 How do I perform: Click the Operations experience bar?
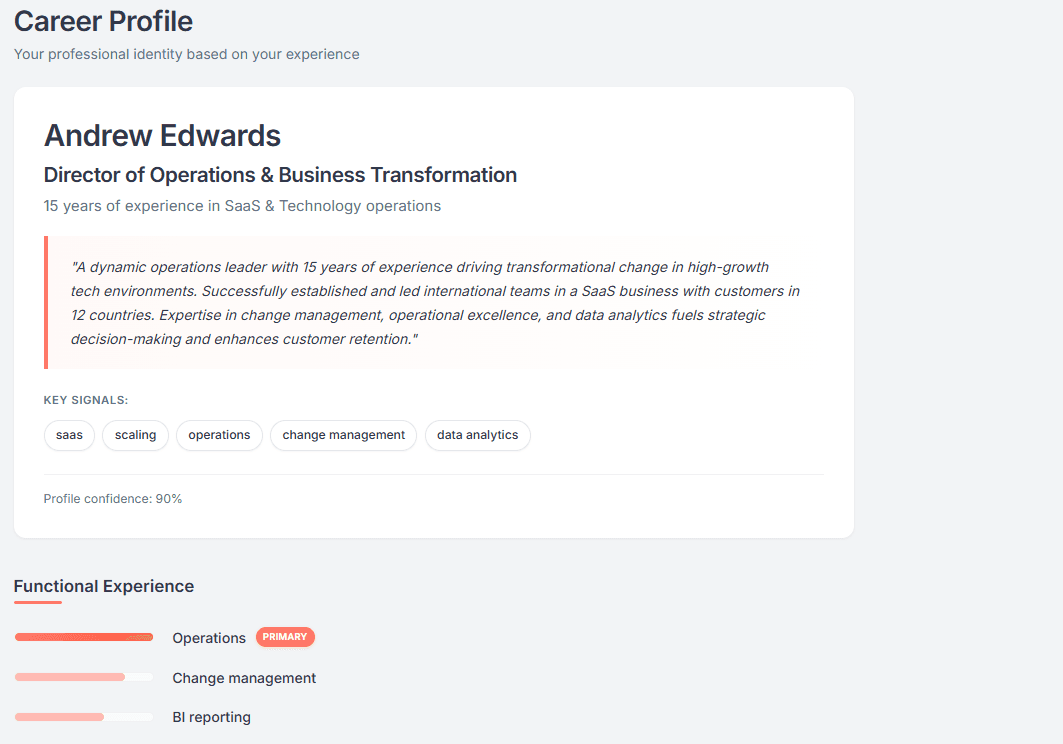tap(84, 637)
